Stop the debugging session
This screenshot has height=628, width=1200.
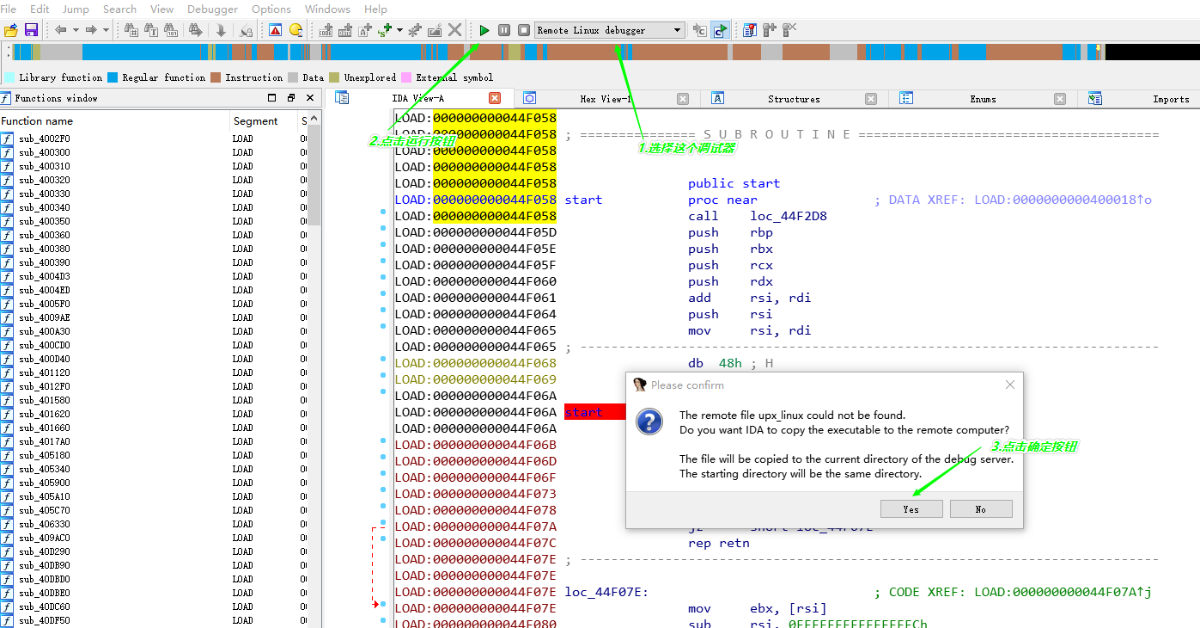click(x=523, y=30)
